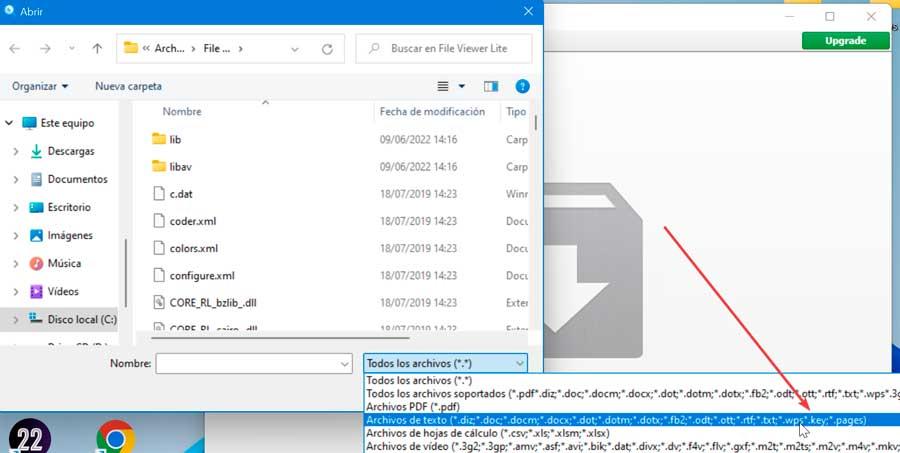900x453 pixels.
Task: Expand the Descargas tree item
Action: 15,152
